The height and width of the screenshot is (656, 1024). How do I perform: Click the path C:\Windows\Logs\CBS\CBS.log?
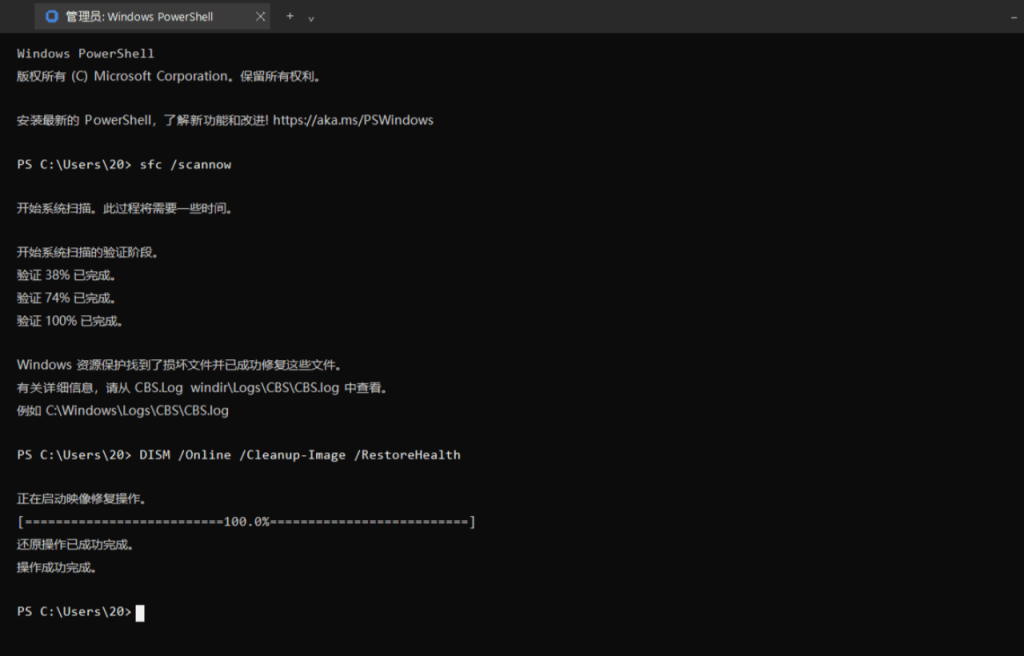pos(137,411)
